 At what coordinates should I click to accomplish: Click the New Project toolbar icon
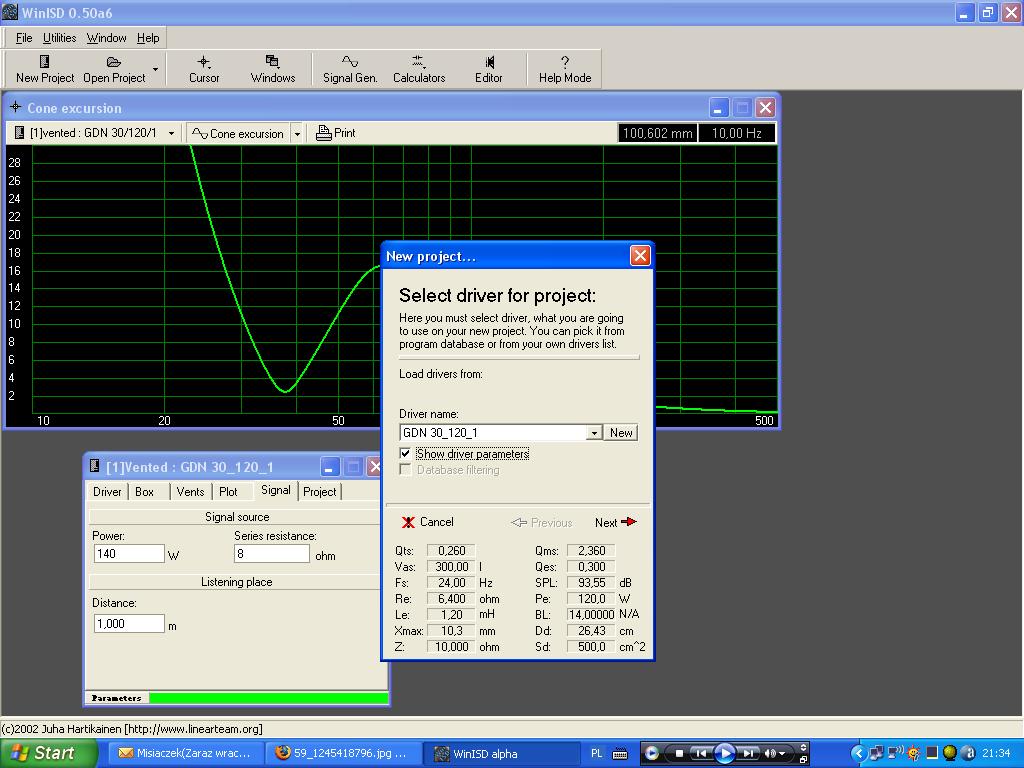(x=45, y=68)
